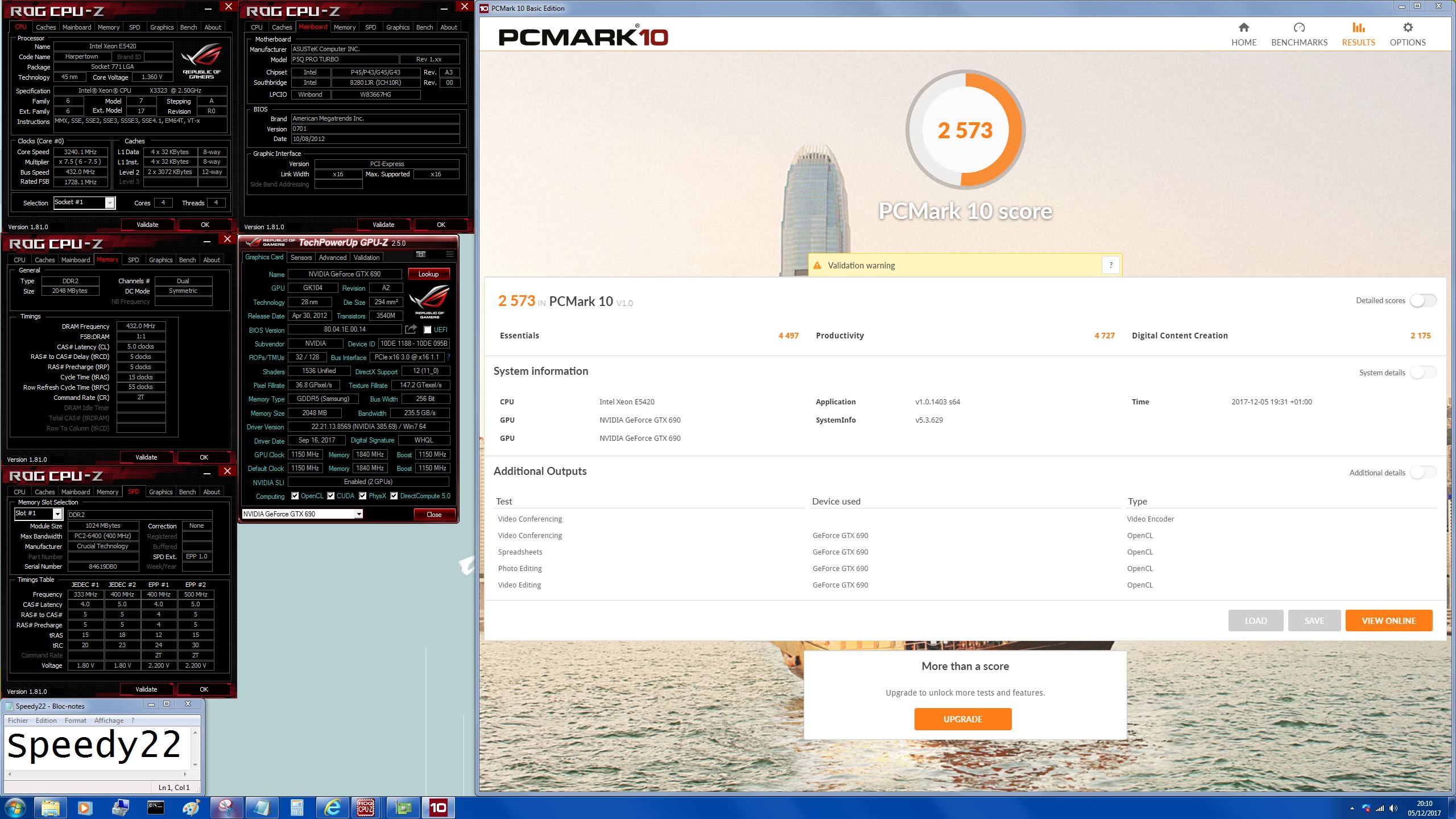Click ROG CPU-Z taskbar icon
1456x819 pixels.
pyautogui.click(x=366, y=808)
